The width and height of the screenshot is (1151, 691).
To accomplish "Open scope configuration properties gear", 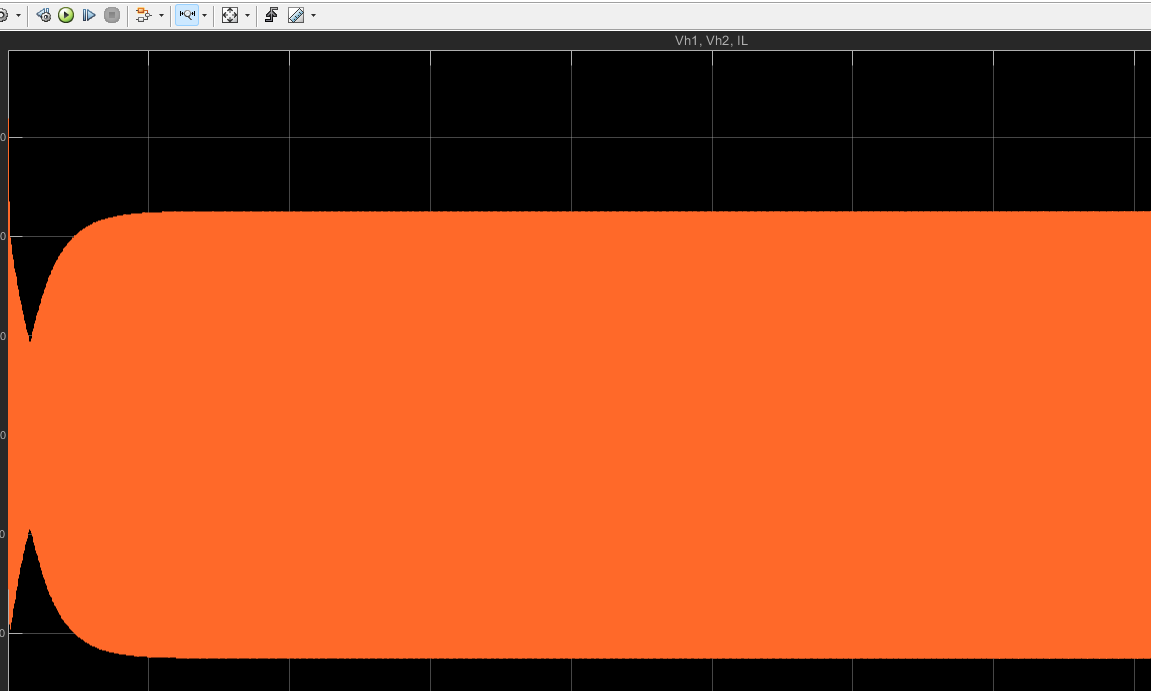I will click(3, 15).
